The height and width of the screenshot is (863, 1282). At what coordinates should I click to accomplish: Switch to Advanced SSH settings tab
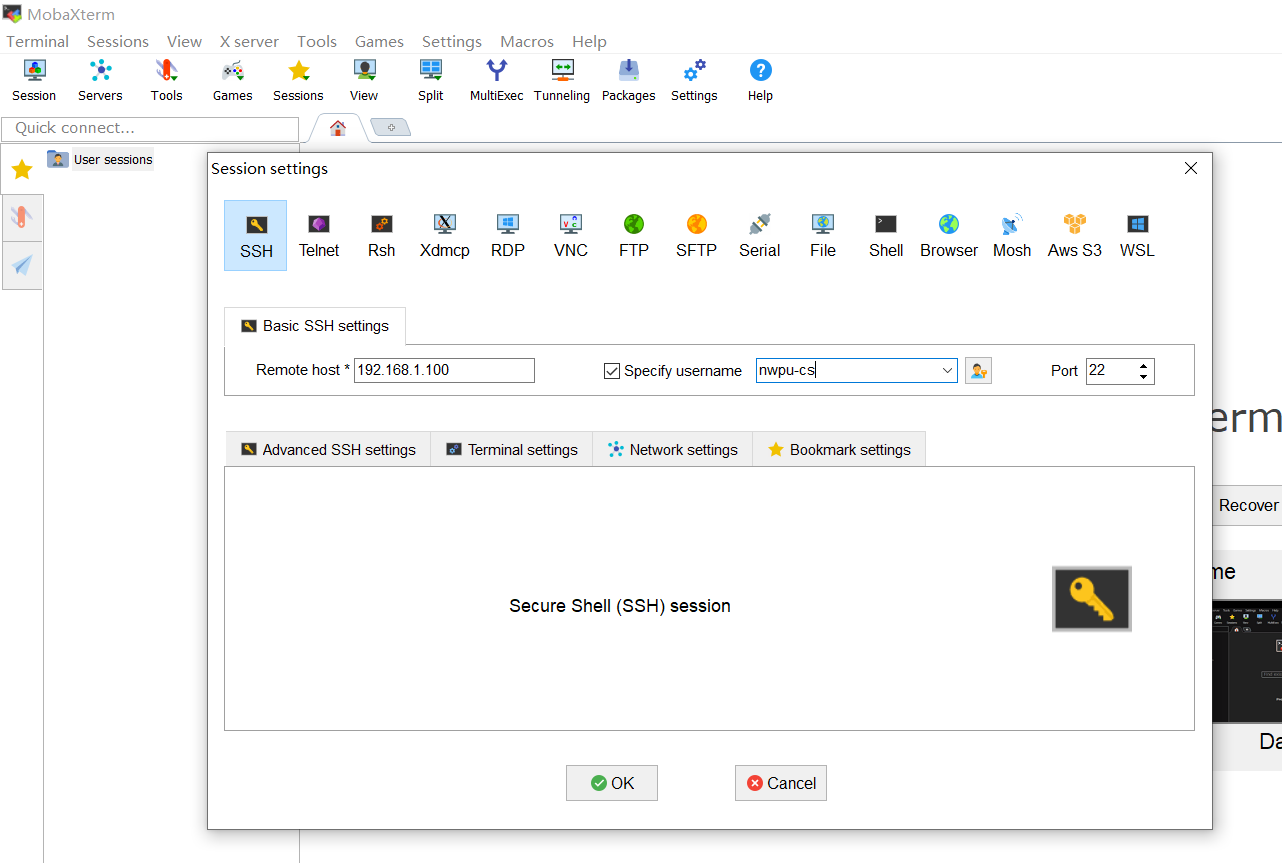[x=328, y=450]
